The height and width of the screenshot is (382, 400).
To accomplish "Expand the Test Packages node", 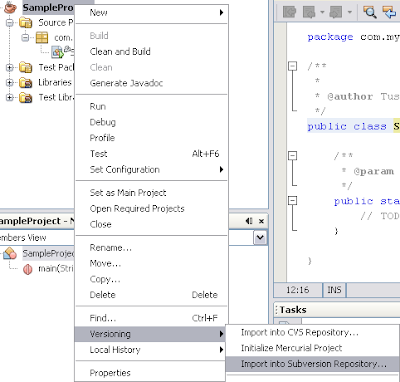I will [10, 68].
